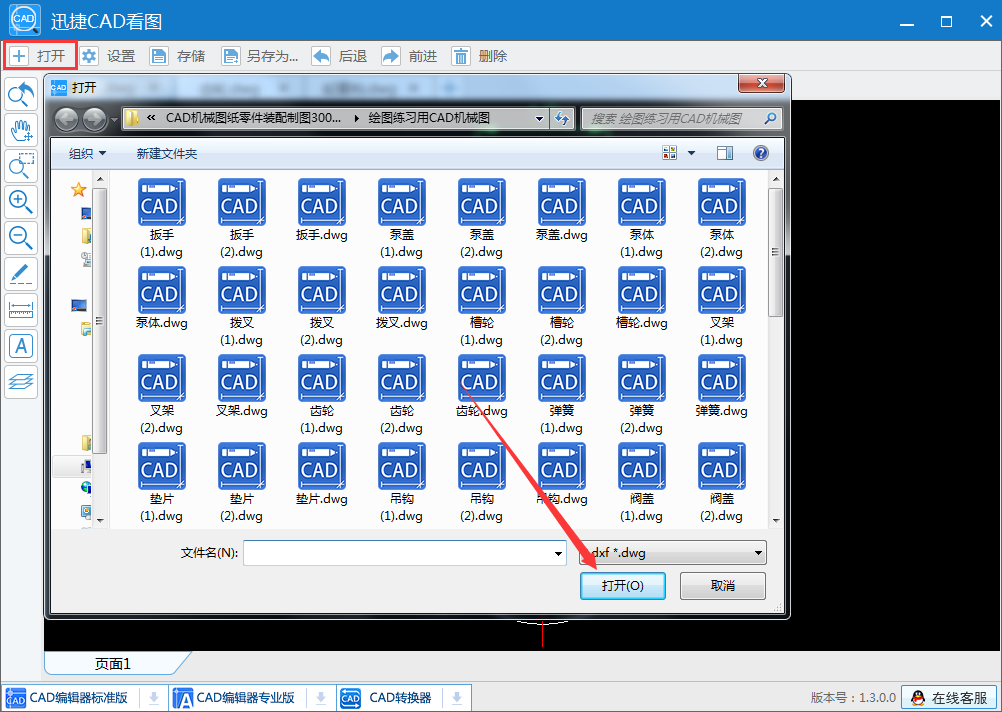Viewport: 1002px width, 712px height.
Task: Select file 扳手 (1).dwg
Action: point(161,219)
